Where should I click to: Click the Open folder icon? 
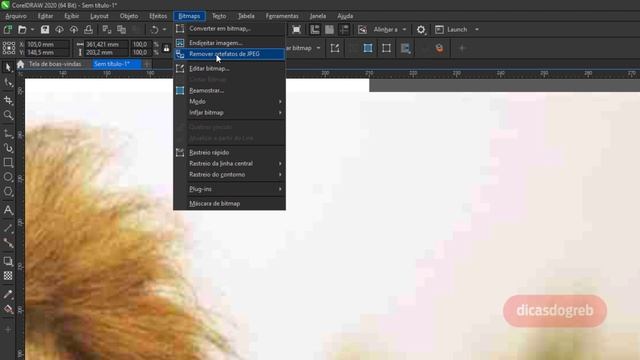pos(22,29)
